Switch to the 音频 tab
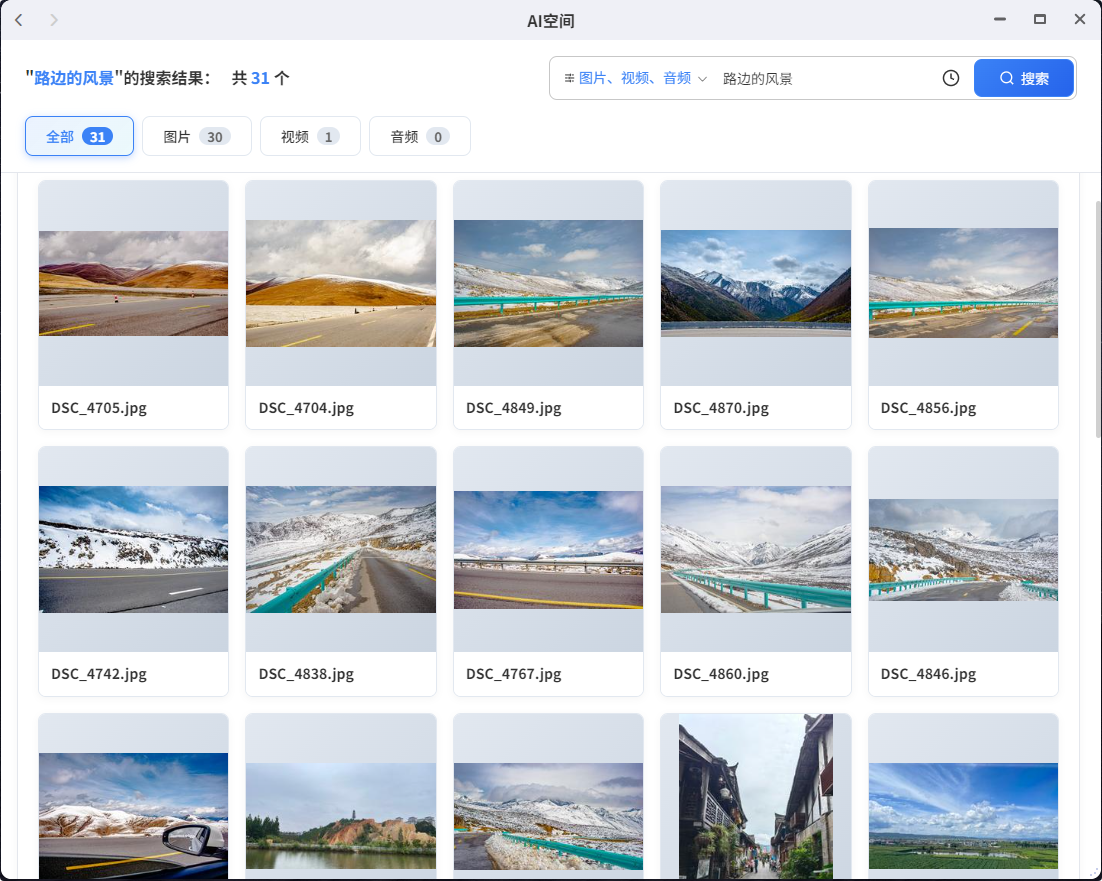The width and height of the screenshot is (1102, 881). (420, 136)
